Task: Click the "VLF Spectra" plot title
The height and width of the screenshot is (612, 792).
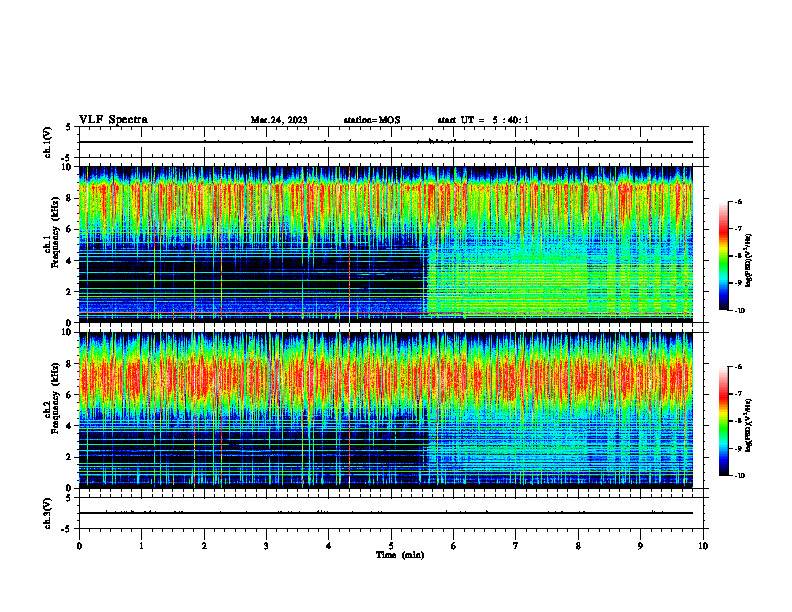Action: [113, 120]
